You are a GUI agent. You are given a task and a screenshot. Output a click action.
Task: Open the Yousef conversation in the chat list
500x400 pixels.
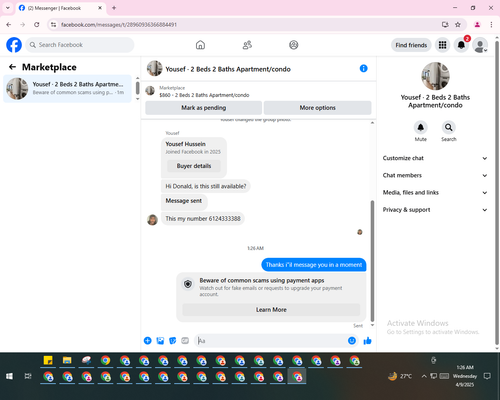pos(67,89)
